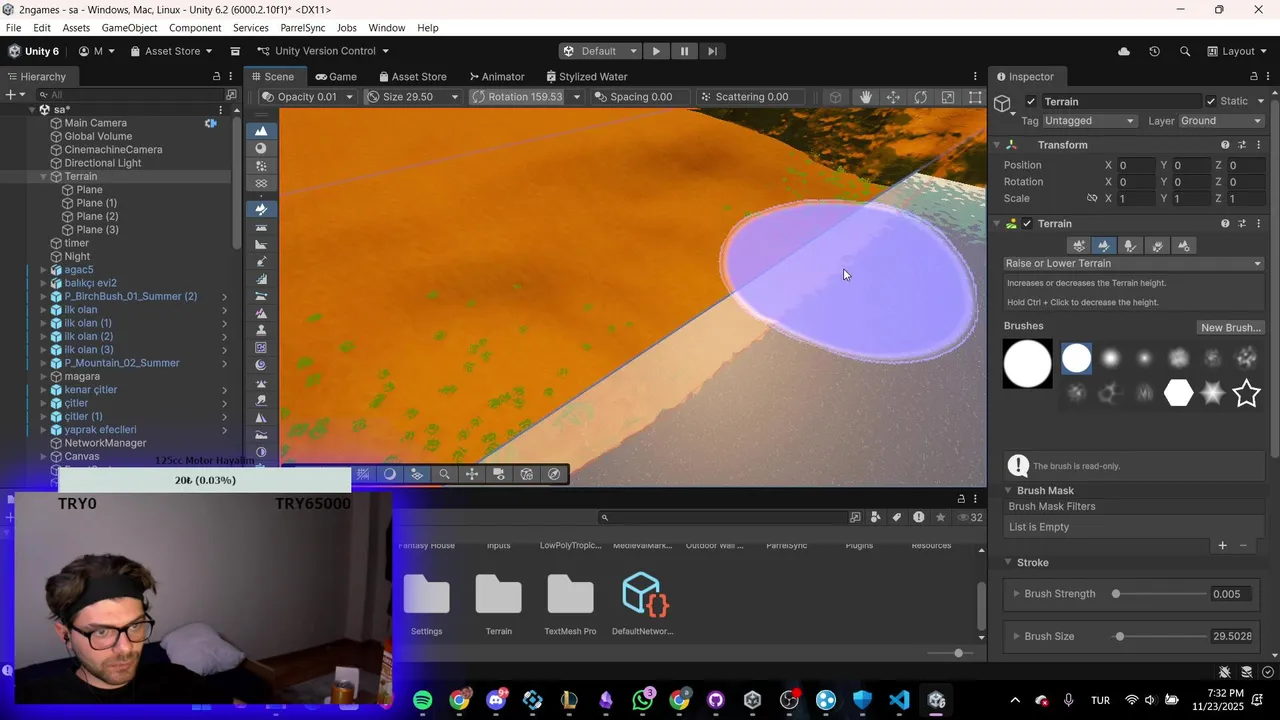Select the Create Neighbor Terrains tool button
The height and width of the screenshot is (720, 1280).
1078,246
